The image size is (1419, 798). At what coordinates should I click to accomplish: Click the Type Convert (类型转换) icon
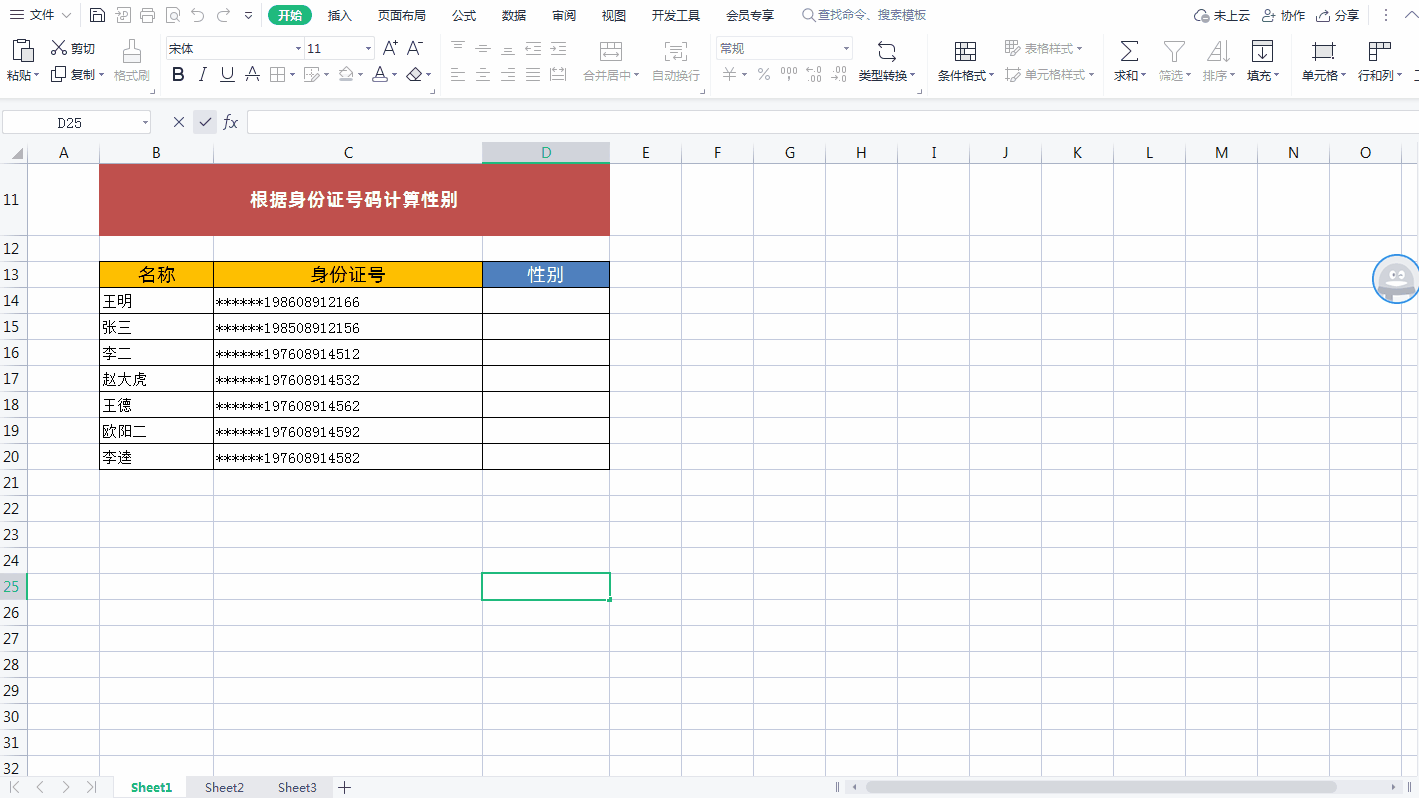[x=886, y=51]
